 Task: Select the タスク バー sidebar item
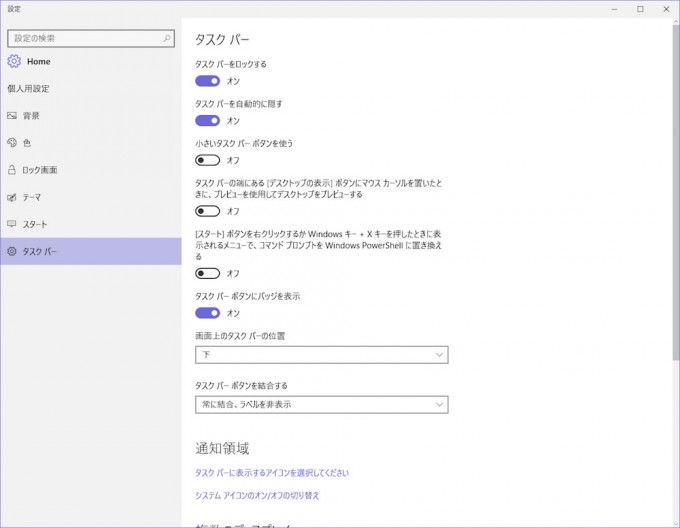click(91, 251)
